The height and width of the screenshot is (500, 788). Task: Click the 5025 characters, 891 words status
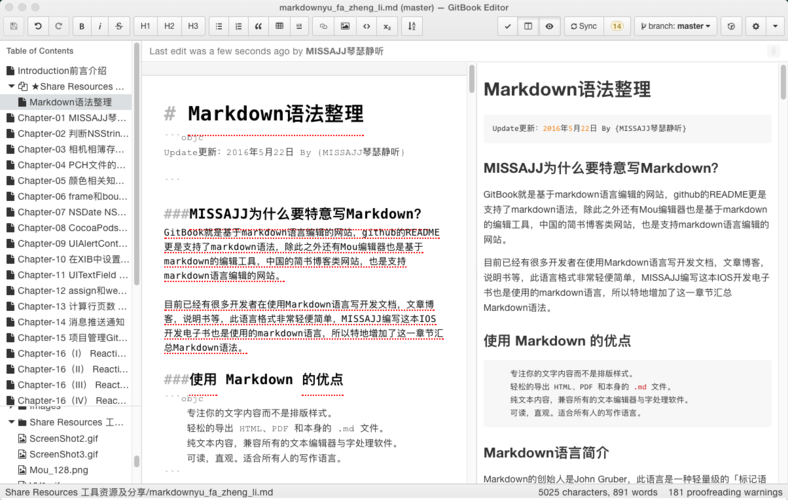pyautogui.click(x=598, y=492)
